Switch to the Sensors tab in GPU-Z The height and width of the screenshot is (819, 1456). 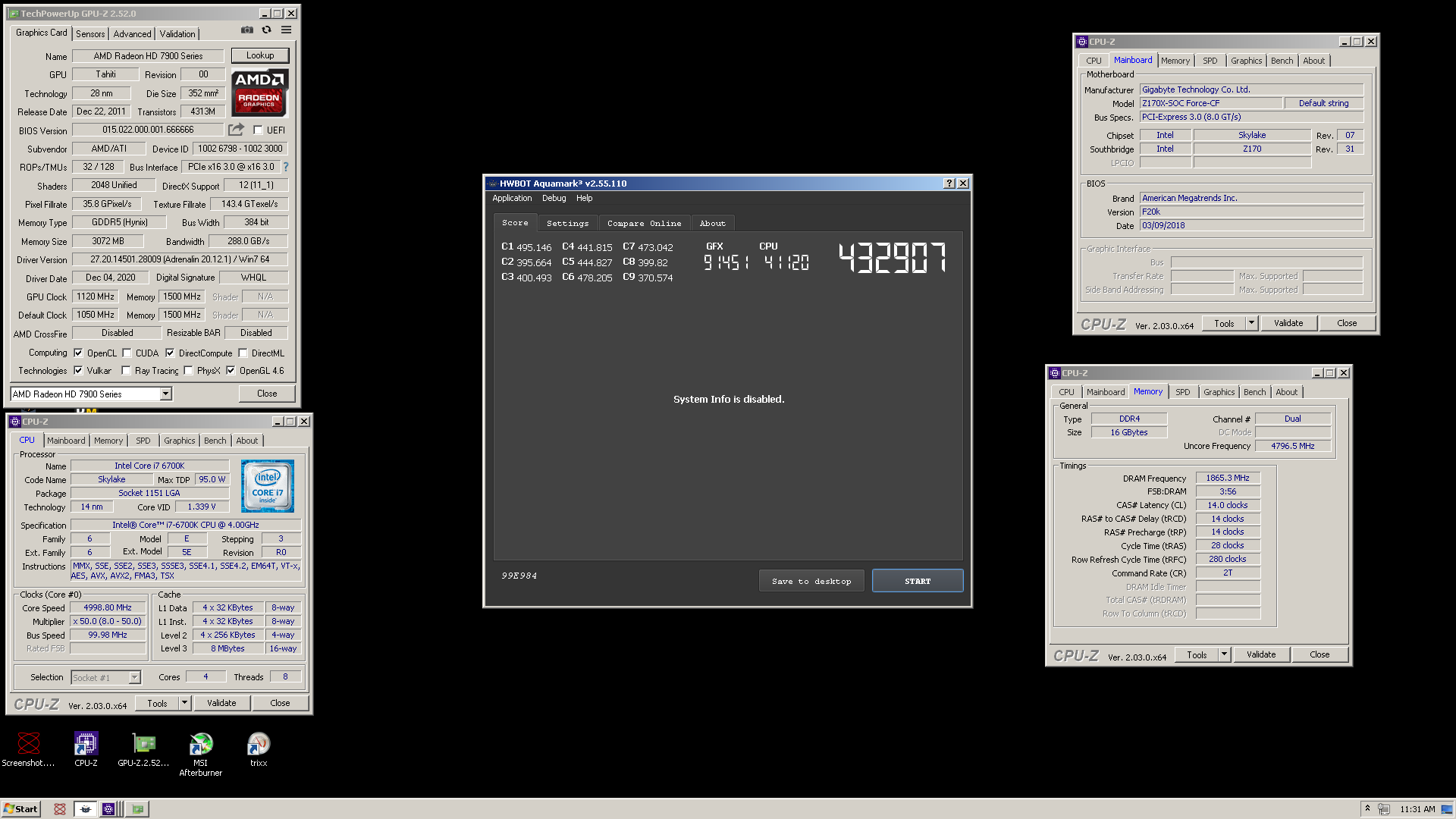[90, 34]
